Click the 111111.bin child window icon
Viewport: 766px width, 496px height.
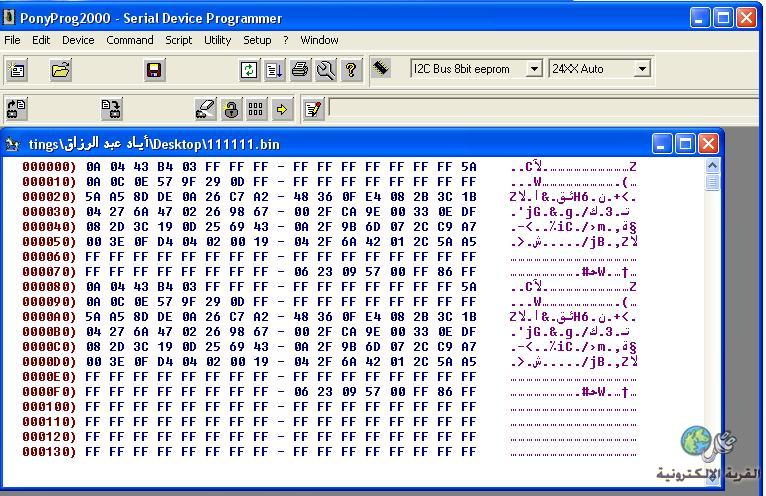[12, 144]
